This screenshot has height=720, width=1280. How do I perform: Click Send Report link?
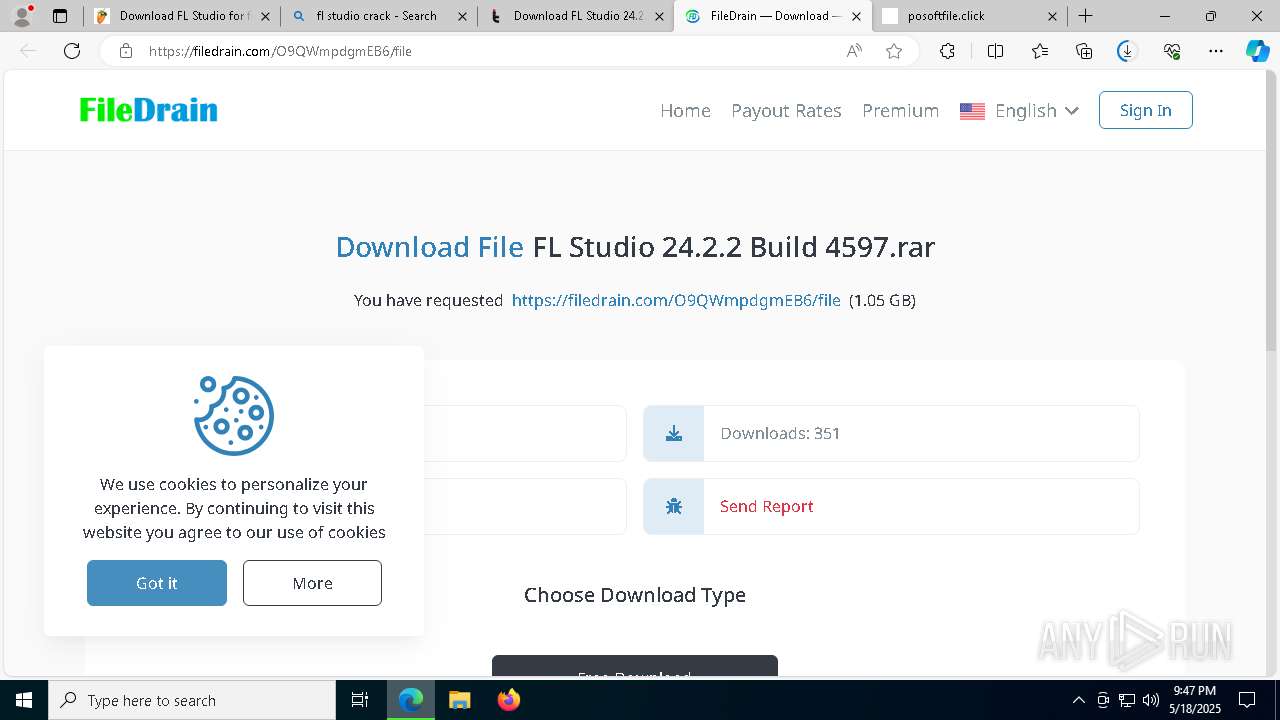[766, 506]
